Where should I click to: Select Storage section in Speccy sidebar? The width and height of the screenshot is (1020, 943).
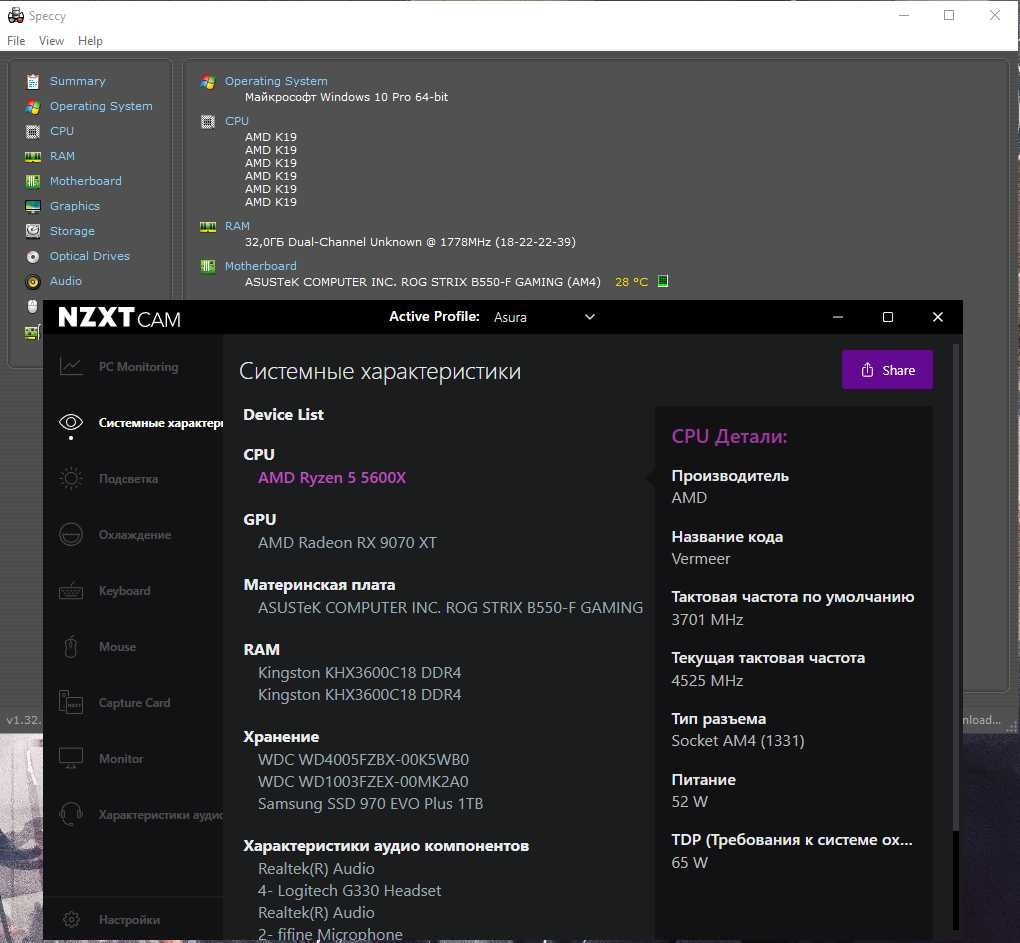72,231
